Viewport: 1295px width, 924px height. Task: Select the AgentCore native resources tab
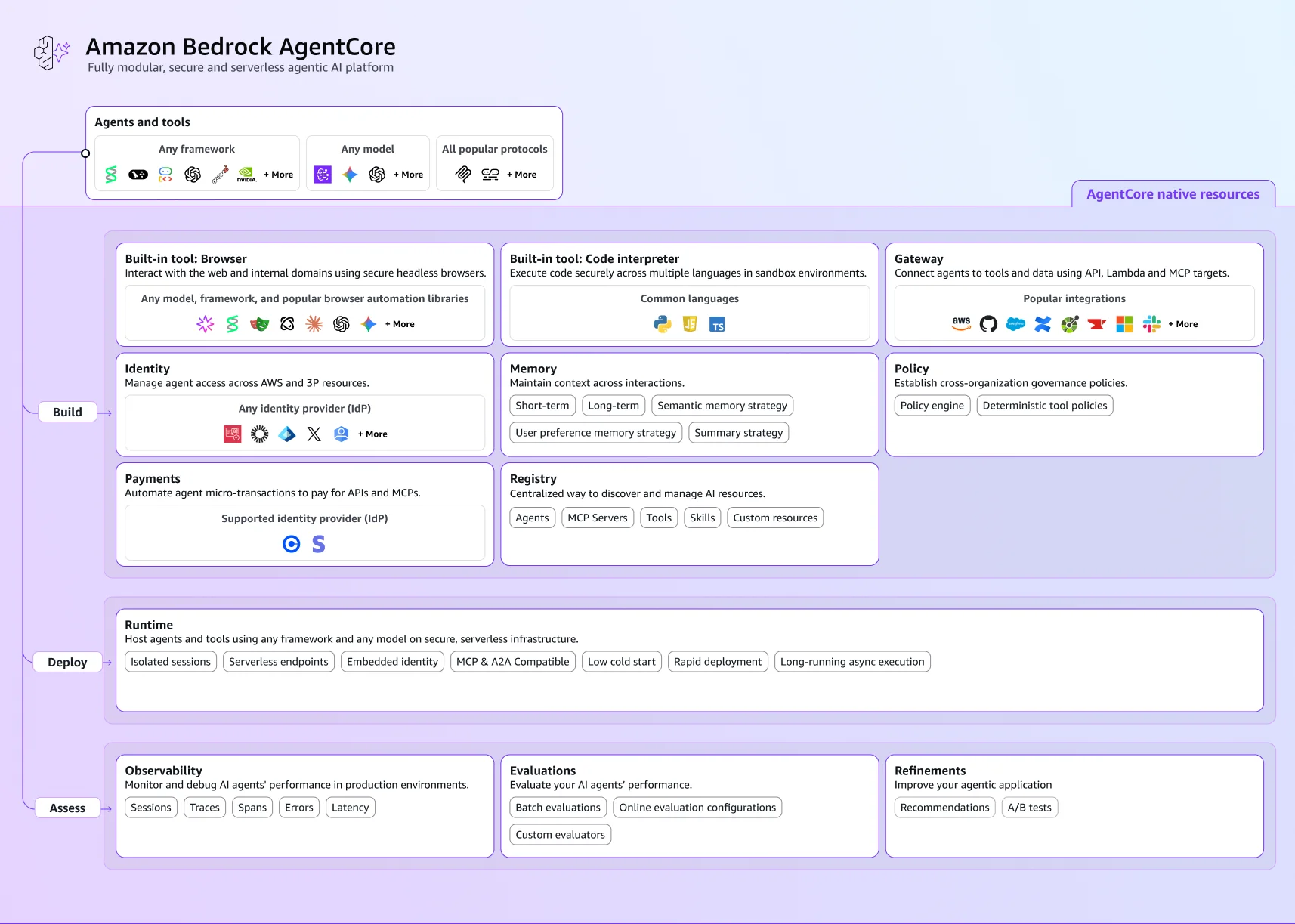pos(1173,194)
